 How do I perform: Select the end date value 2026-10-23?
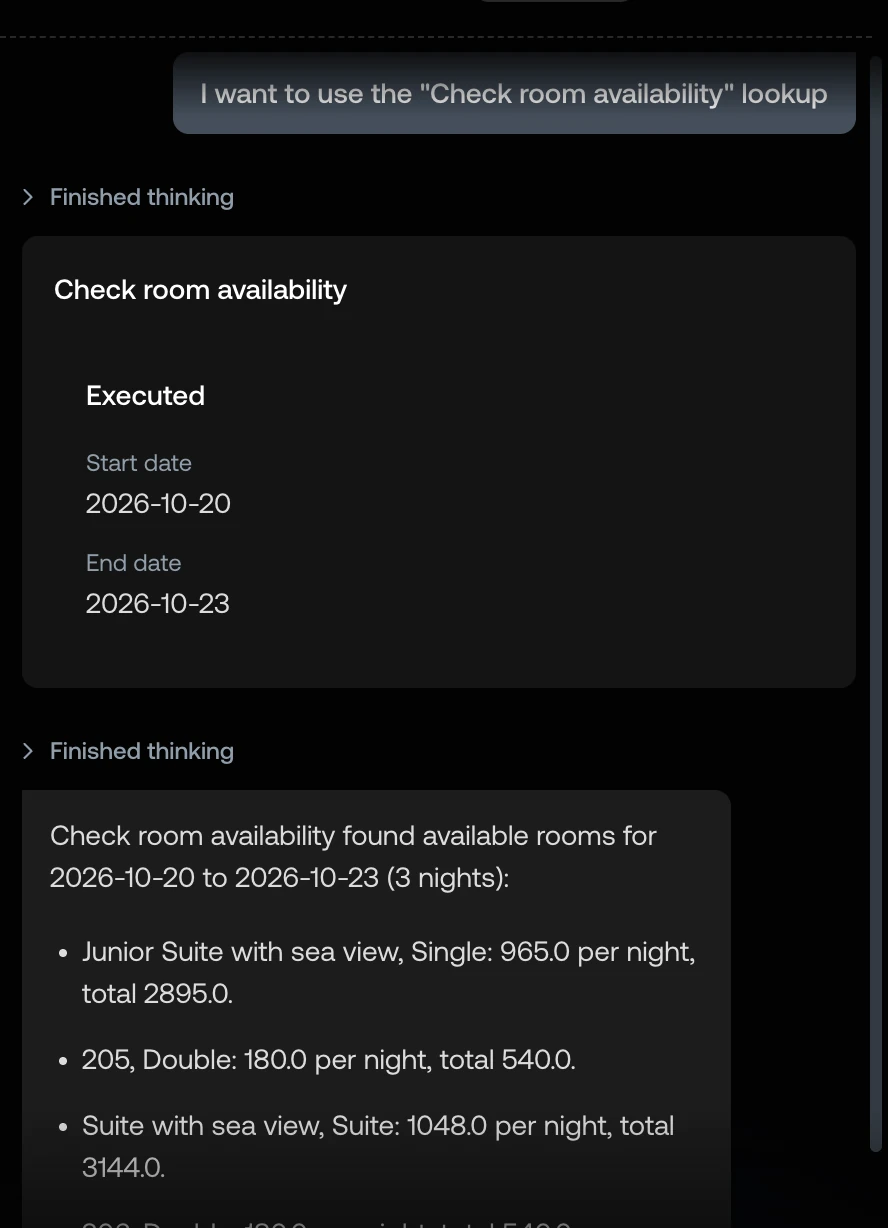coord(157,604)
